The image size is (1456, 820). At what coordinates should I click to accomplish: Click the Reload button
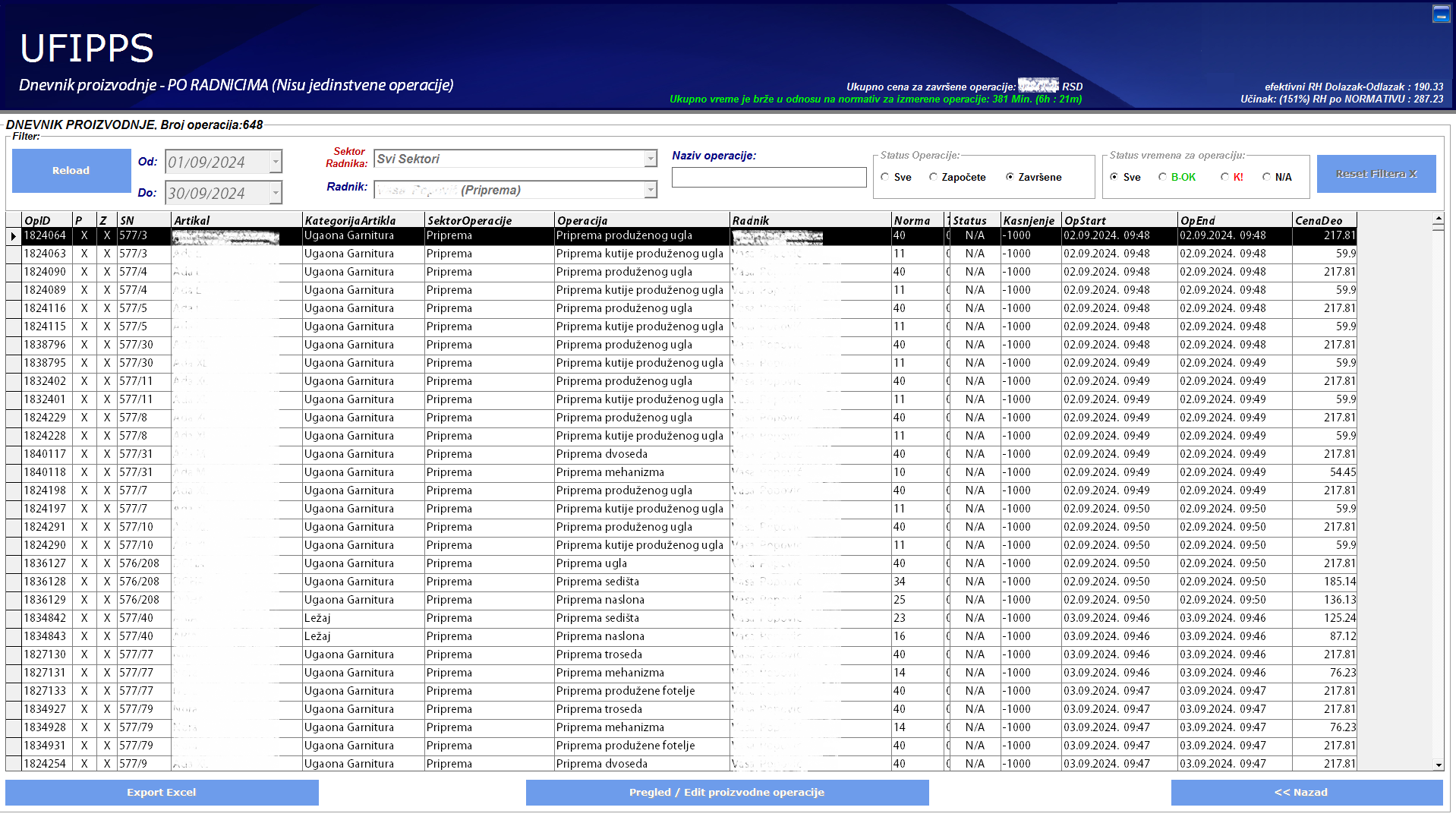coord(71,171)
